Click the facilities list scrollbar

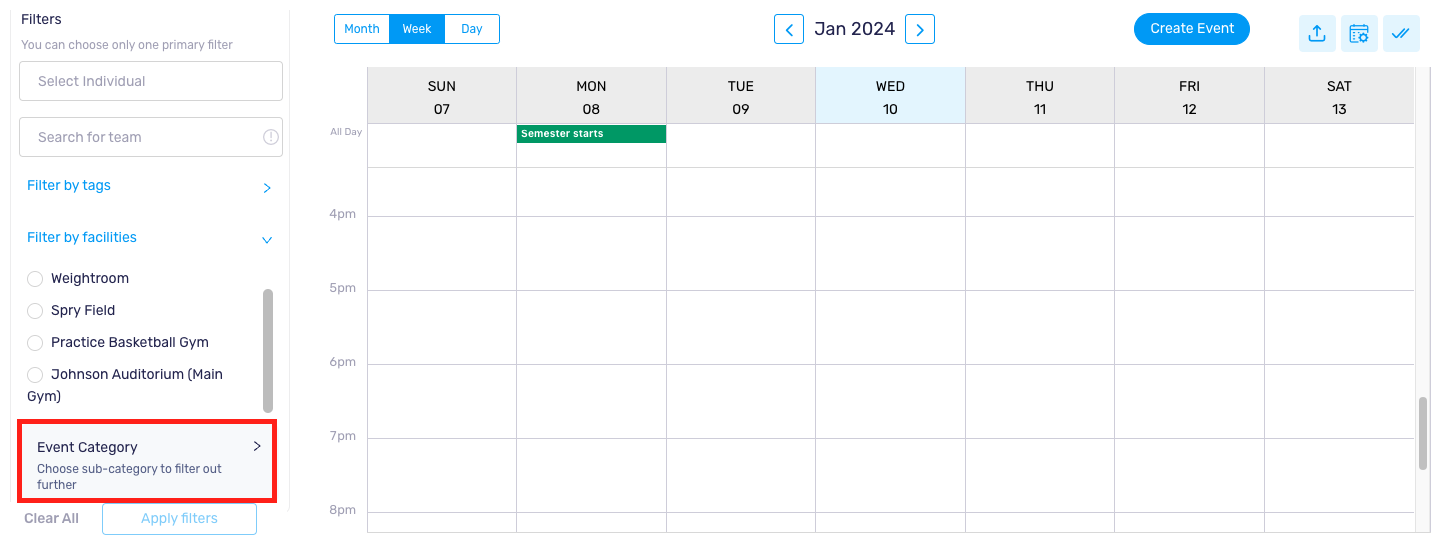(268, 350)
